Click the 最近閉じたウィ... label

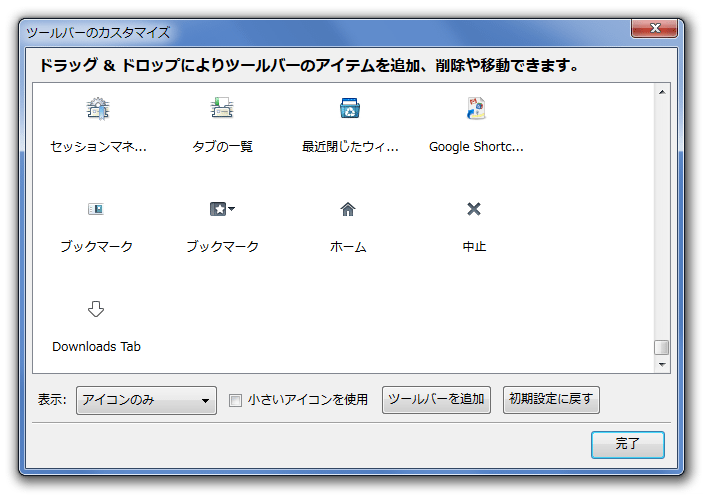(350, 147)
